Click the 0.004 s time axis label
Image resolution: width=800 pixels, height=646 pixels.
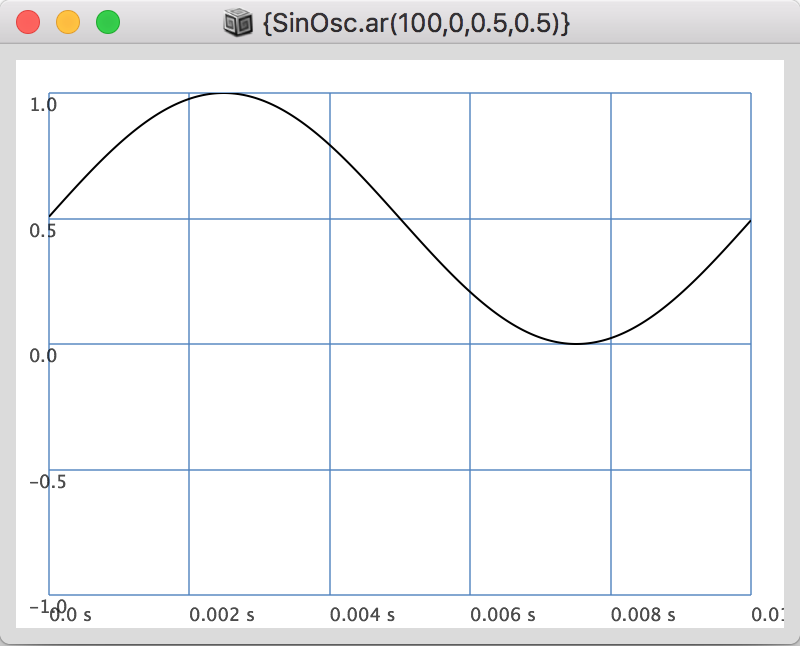pyautogui.click(x=362, y=614)
